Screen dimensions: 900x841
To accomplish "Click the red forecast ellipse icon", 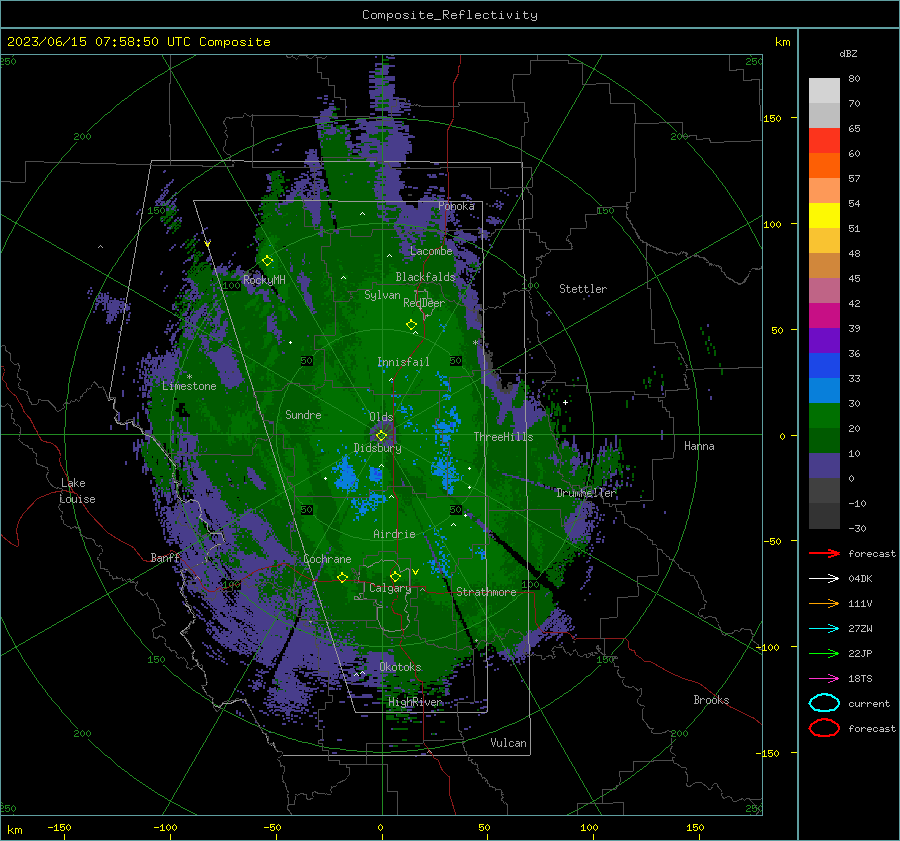I will 824,727.
